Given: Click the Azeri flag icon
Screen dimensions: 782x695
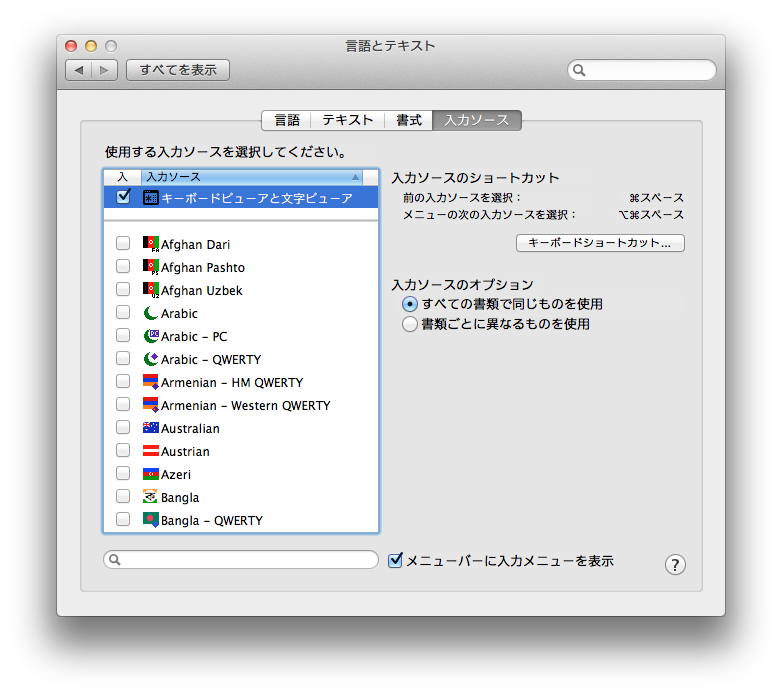Looking at the screenshot, I should [151, 474].
